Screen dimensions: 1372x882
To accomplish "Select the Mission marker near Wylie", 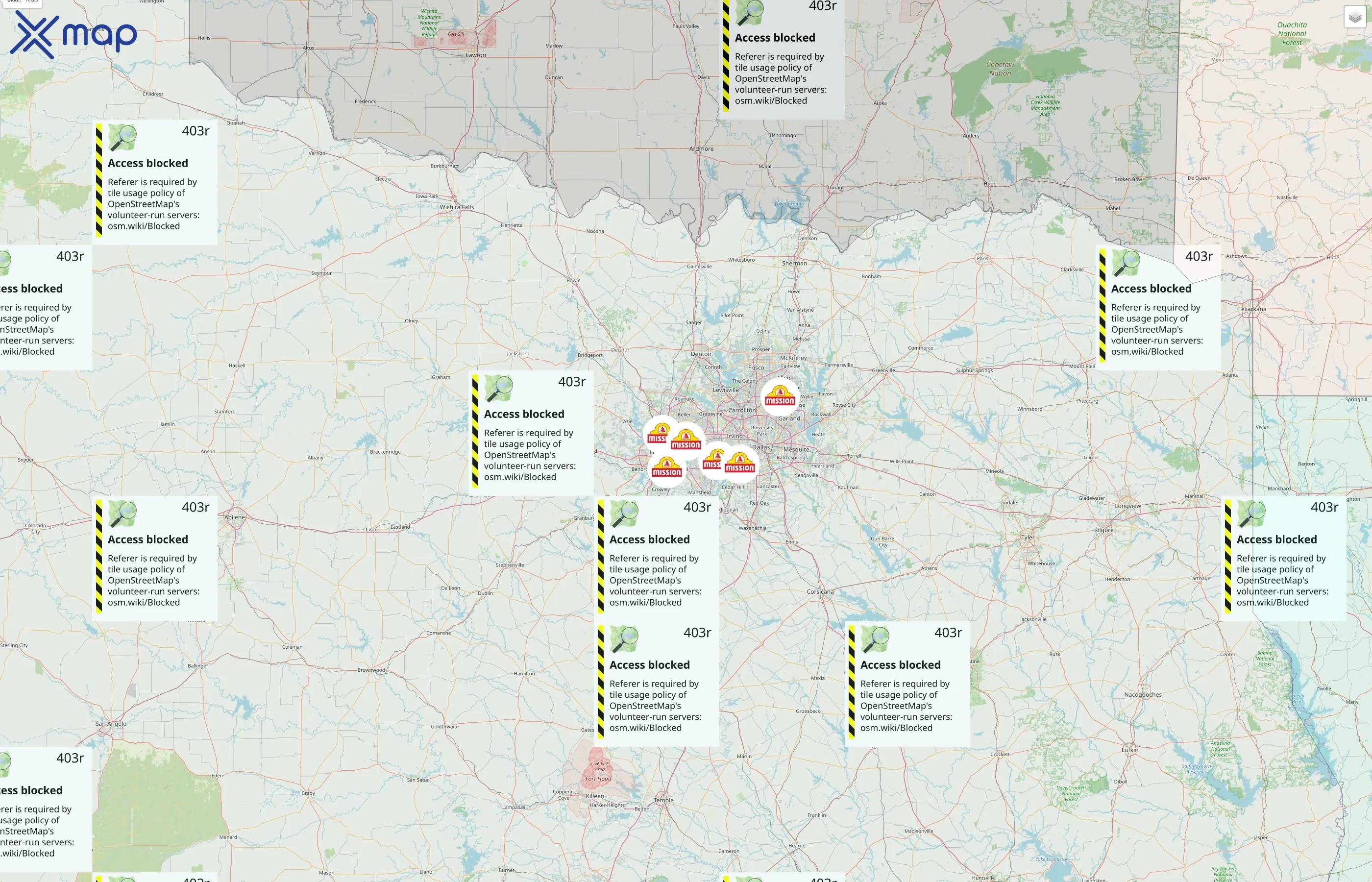I will point(780,396).
